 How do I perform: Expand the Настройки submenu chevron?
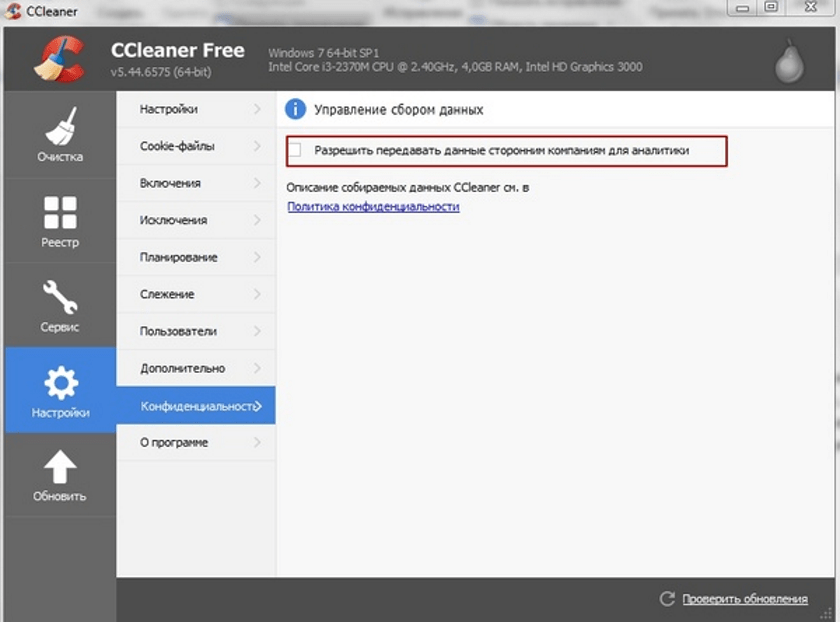(x=258, y=109)
